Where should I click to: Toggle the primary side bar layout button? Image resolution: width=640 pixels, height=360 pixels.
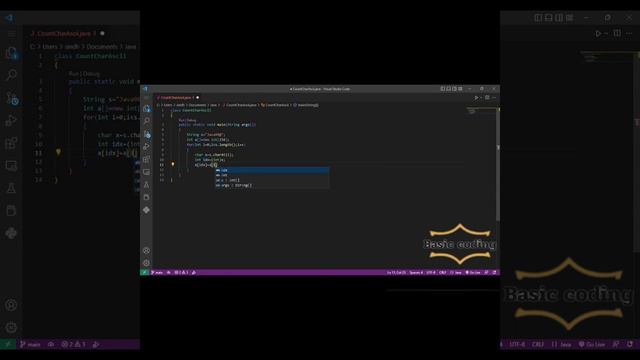click(x=442, y=89)
